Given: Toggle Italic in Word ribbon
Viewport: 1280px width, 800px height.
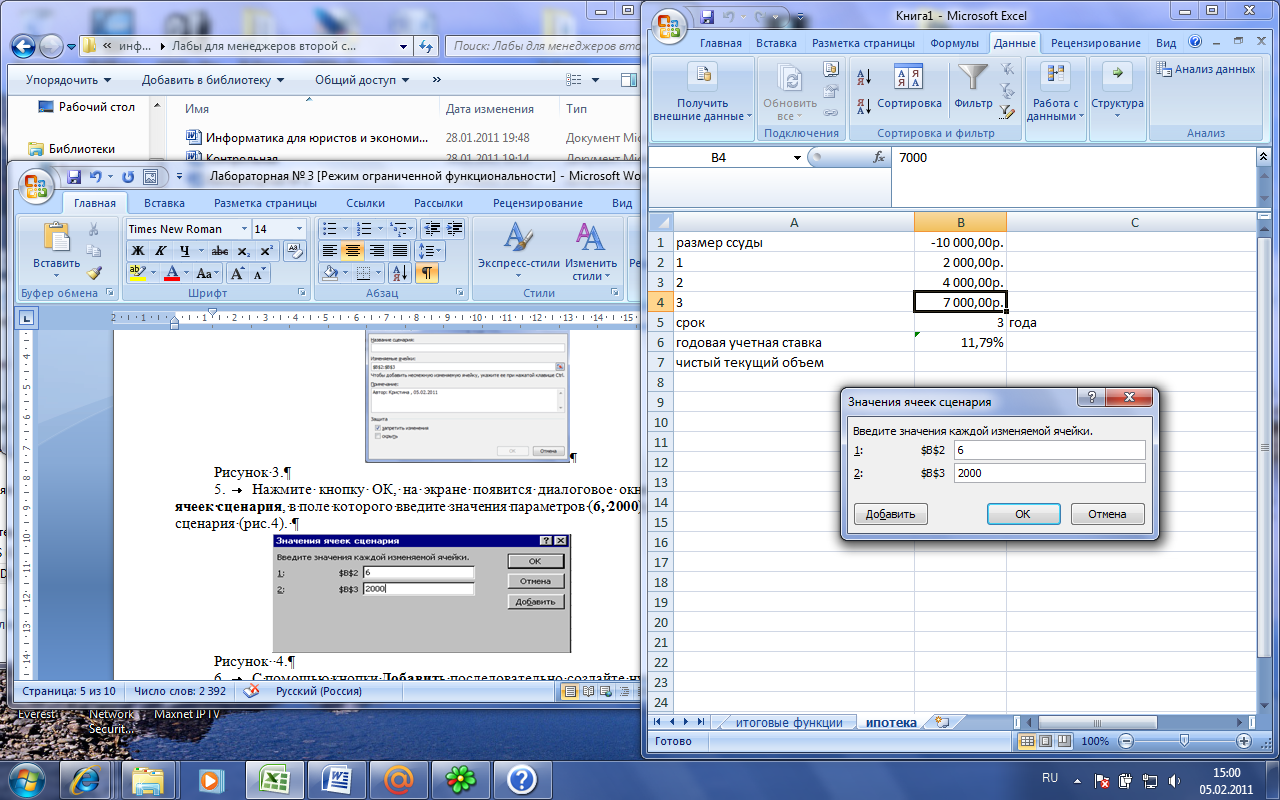Looking at the screenshot, I should pos(160,251).
